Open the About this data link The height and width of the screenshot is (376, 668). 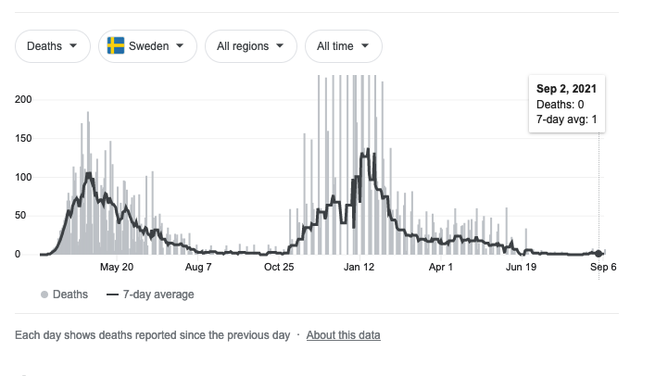pos(343,335)
